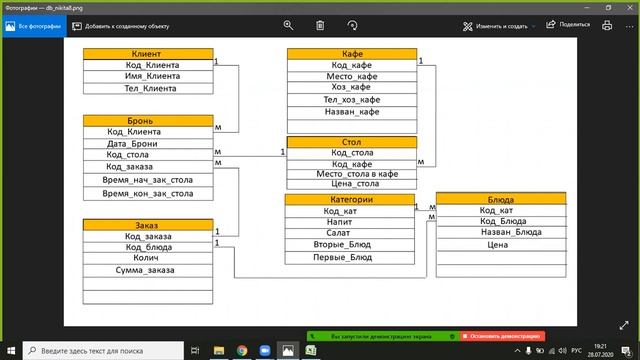Click the Напит field
The height and width of the screenshot is (360, 640).
350,222
